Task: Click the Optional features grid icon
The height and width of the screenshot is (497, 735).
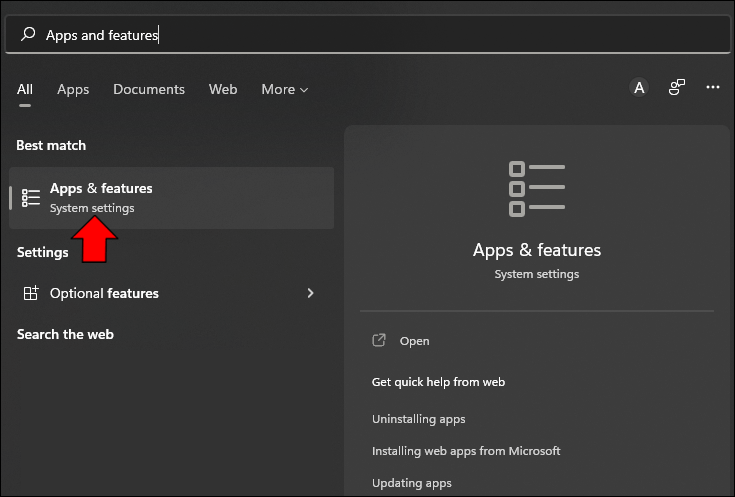Action: point(31,293)
